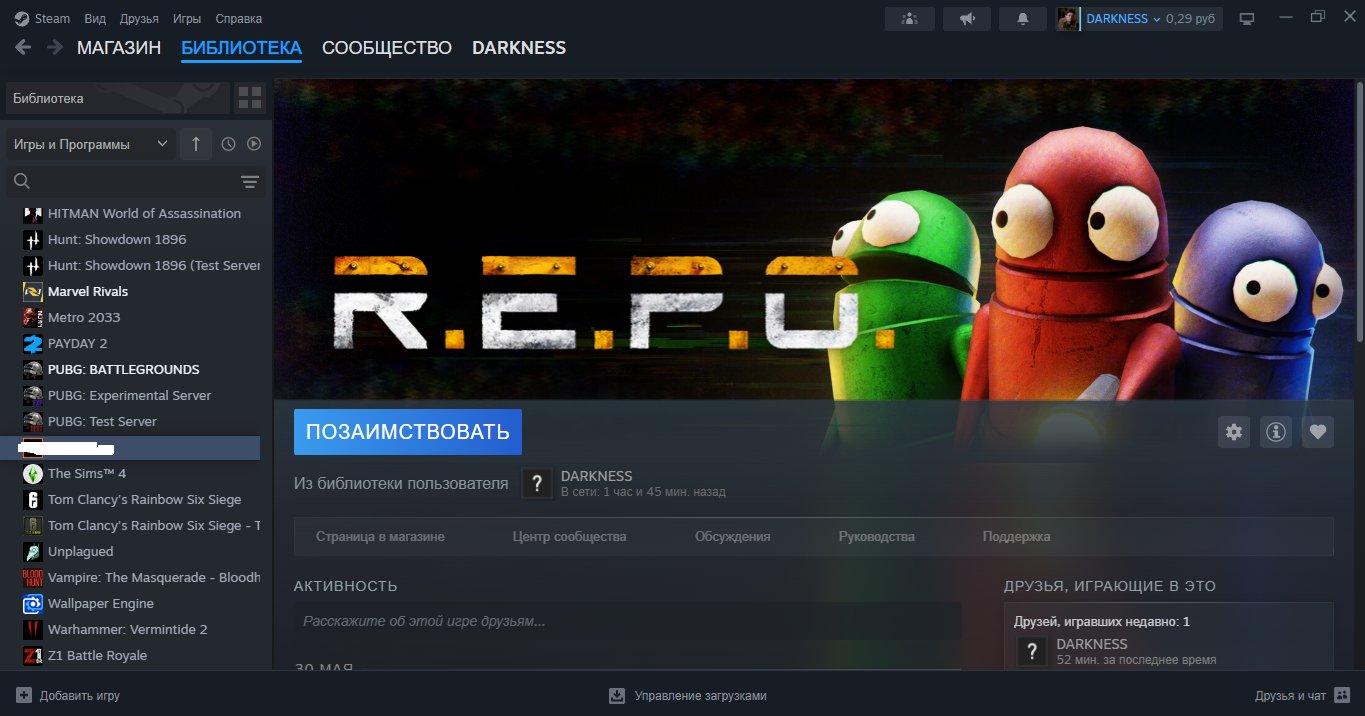The width and height of the screenshot is (1365, 716).
Task: Open the DARKNESS profile tab
Action: click(519, 48)
